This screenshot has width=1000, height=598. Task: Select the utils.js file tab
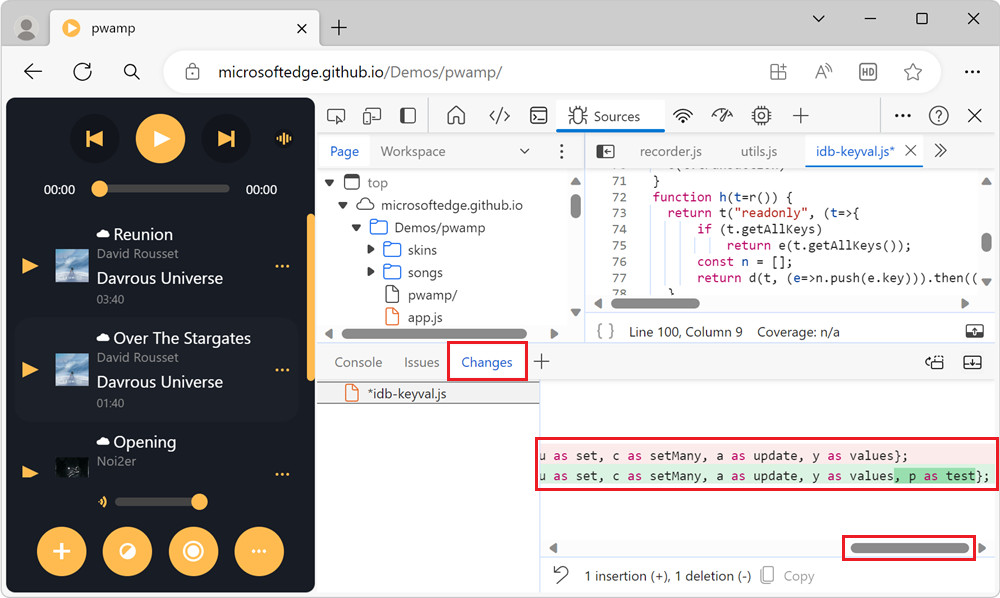759,151
